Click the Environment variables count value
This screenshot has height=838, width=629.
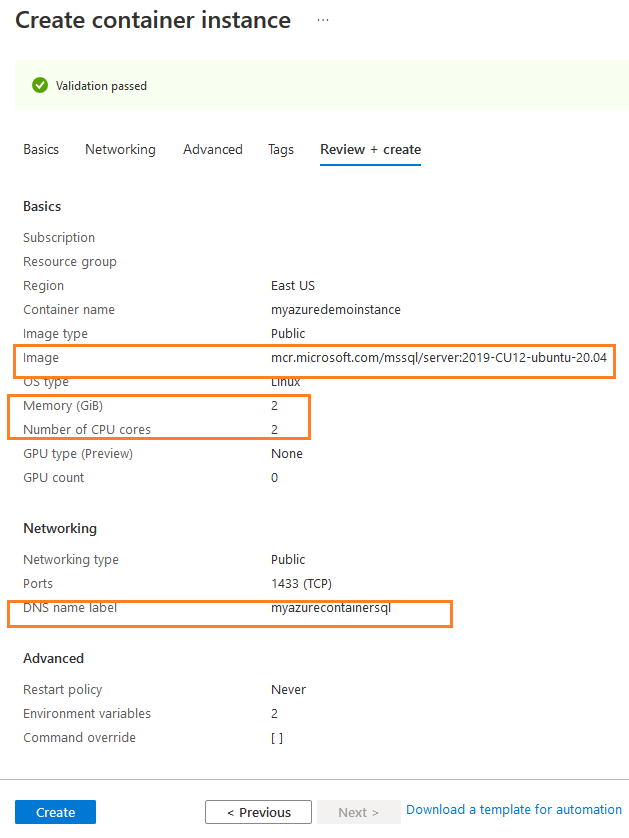(275, 714)
